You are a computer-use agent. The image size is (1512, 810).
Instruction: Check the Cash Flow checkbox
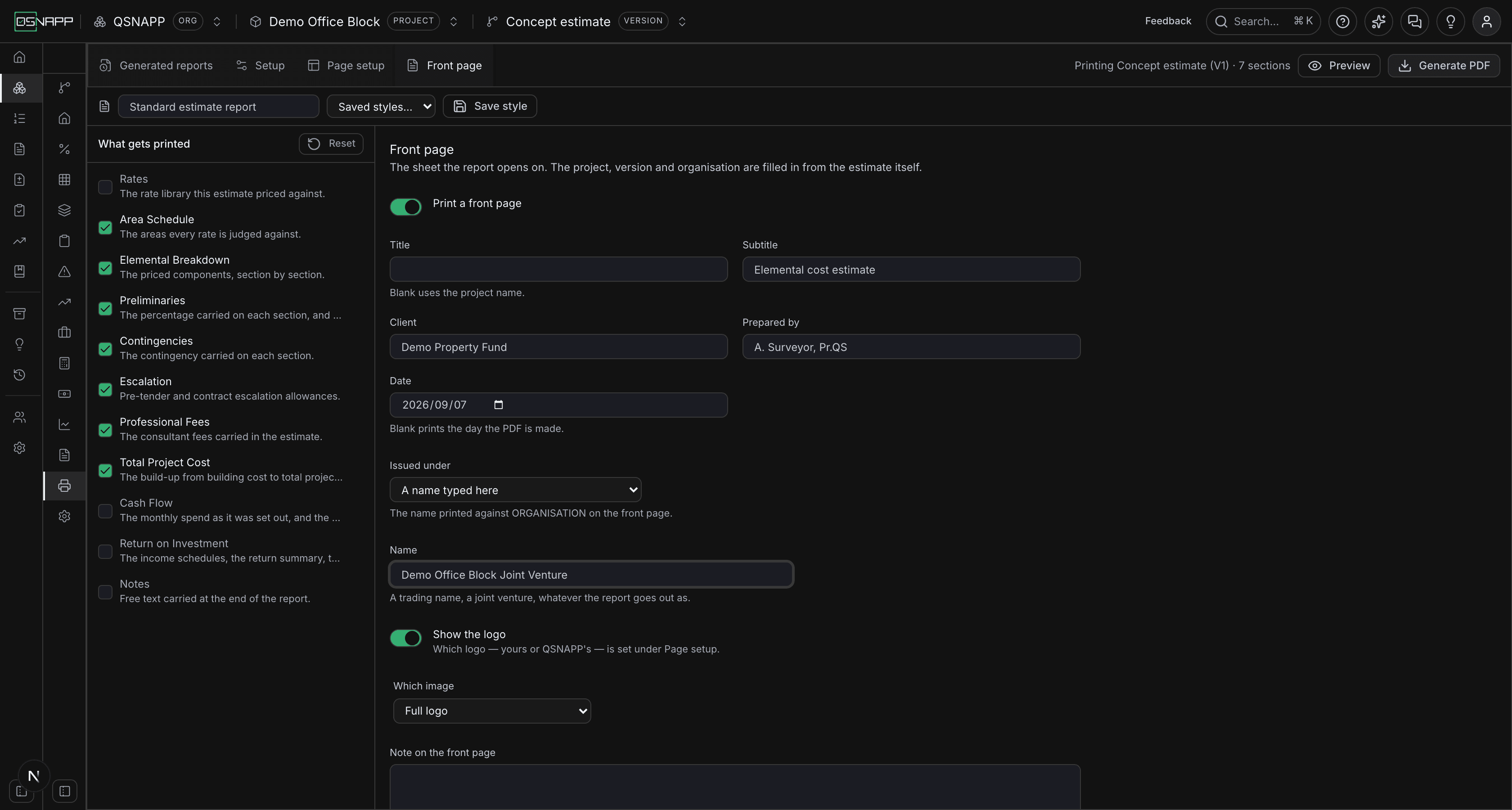[105, 511]
